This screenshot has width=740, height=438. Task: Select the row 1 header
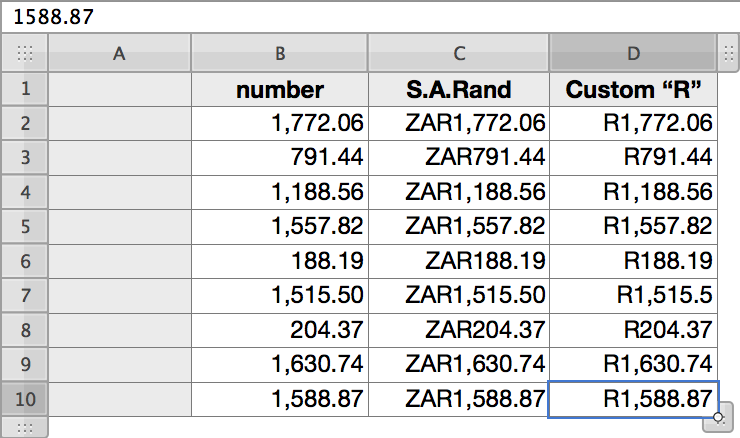coord(25,89)
